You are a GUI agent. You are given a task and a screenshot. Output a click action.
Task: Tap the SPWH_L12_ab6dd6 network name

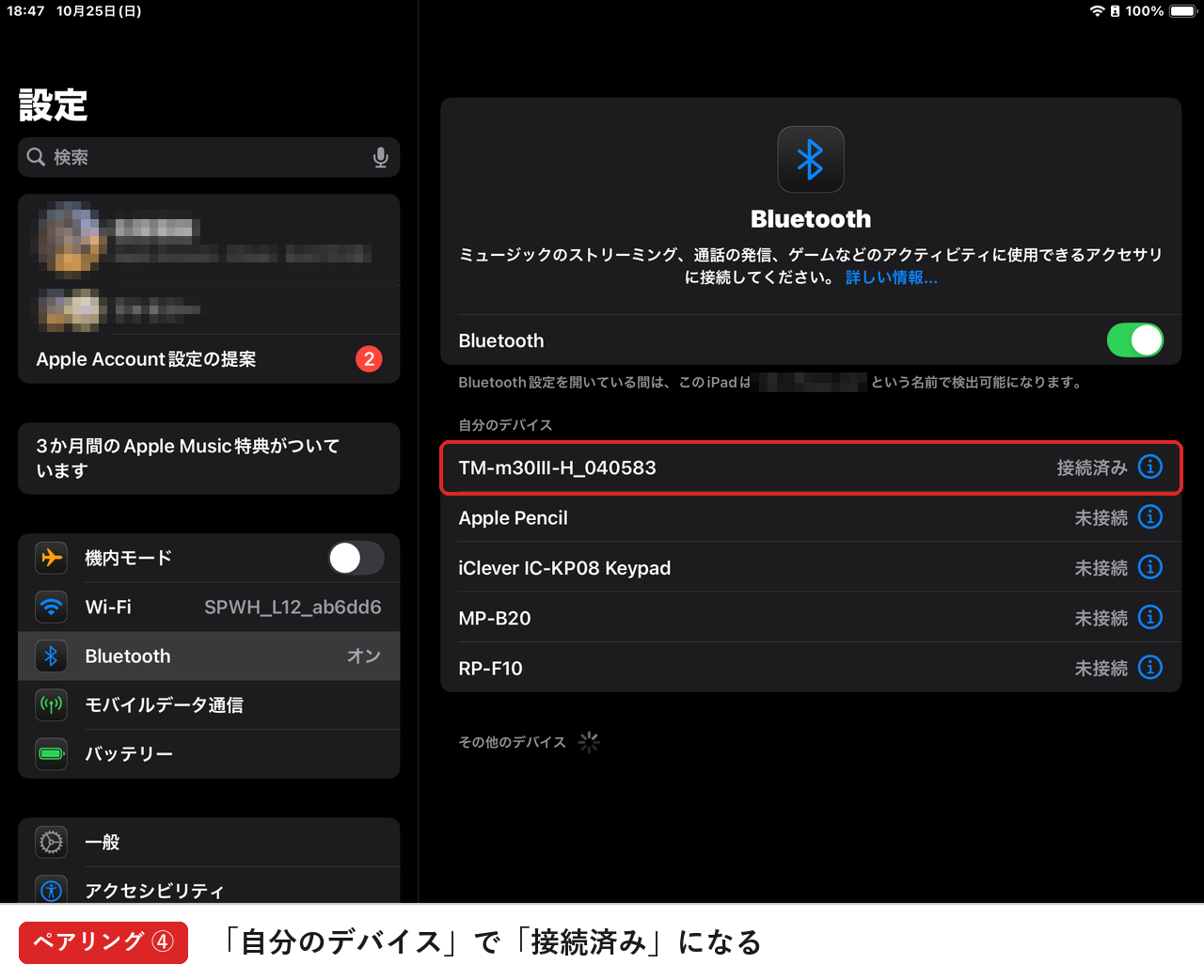[x=293, y=607]
